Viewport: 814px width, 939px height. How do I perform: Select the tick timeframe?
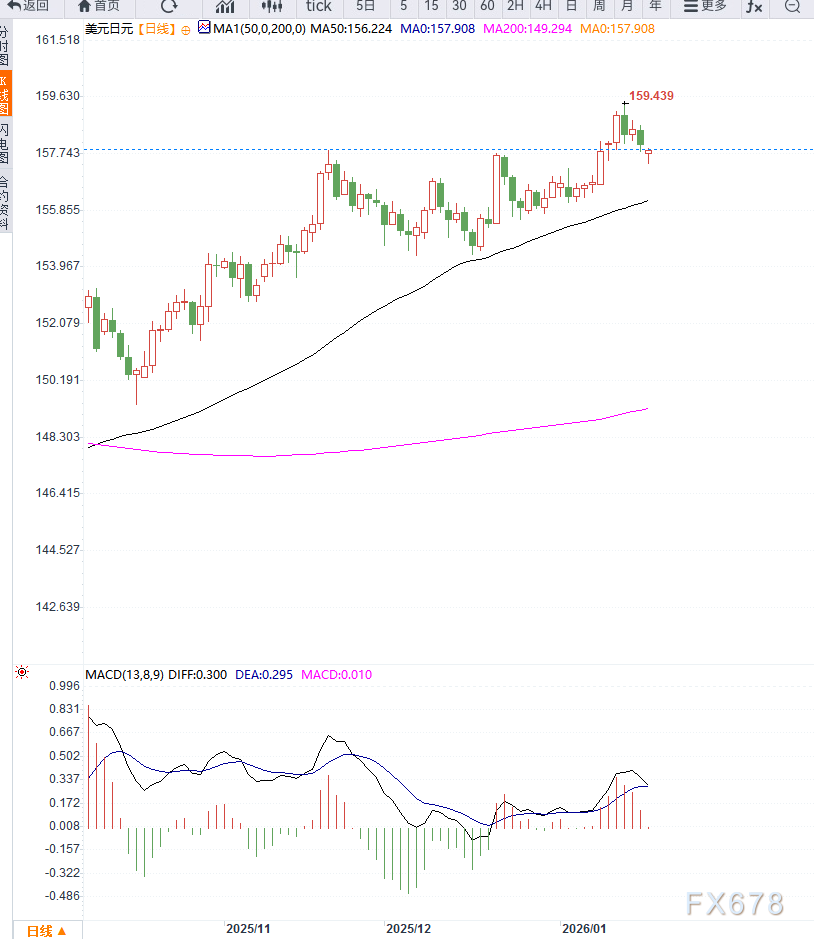tap(318, 6)
